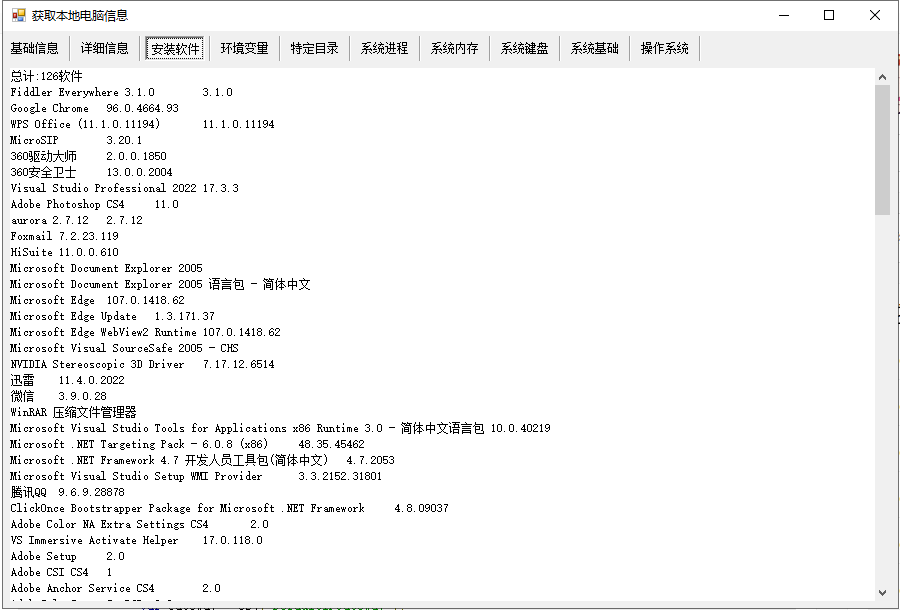Select Adobe Color NA Extra Settings CS4
The width and height of the screenshot is (900, 610).
[139, 526]
